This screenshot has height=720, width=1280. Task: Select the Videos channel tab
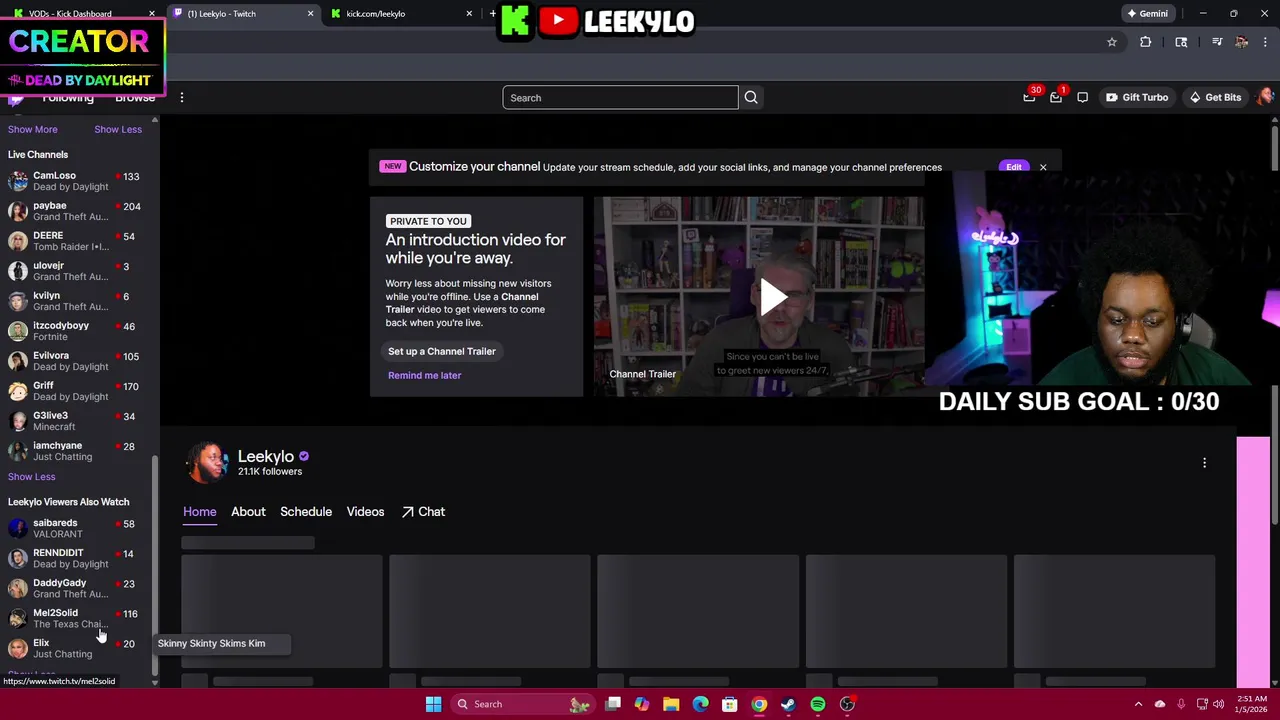pos(365,512)
